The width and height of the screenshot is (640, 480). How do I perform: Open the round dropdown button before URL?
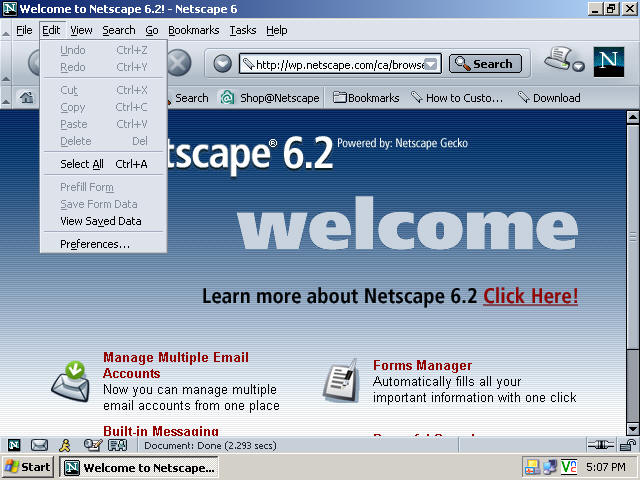click(222, 64)
